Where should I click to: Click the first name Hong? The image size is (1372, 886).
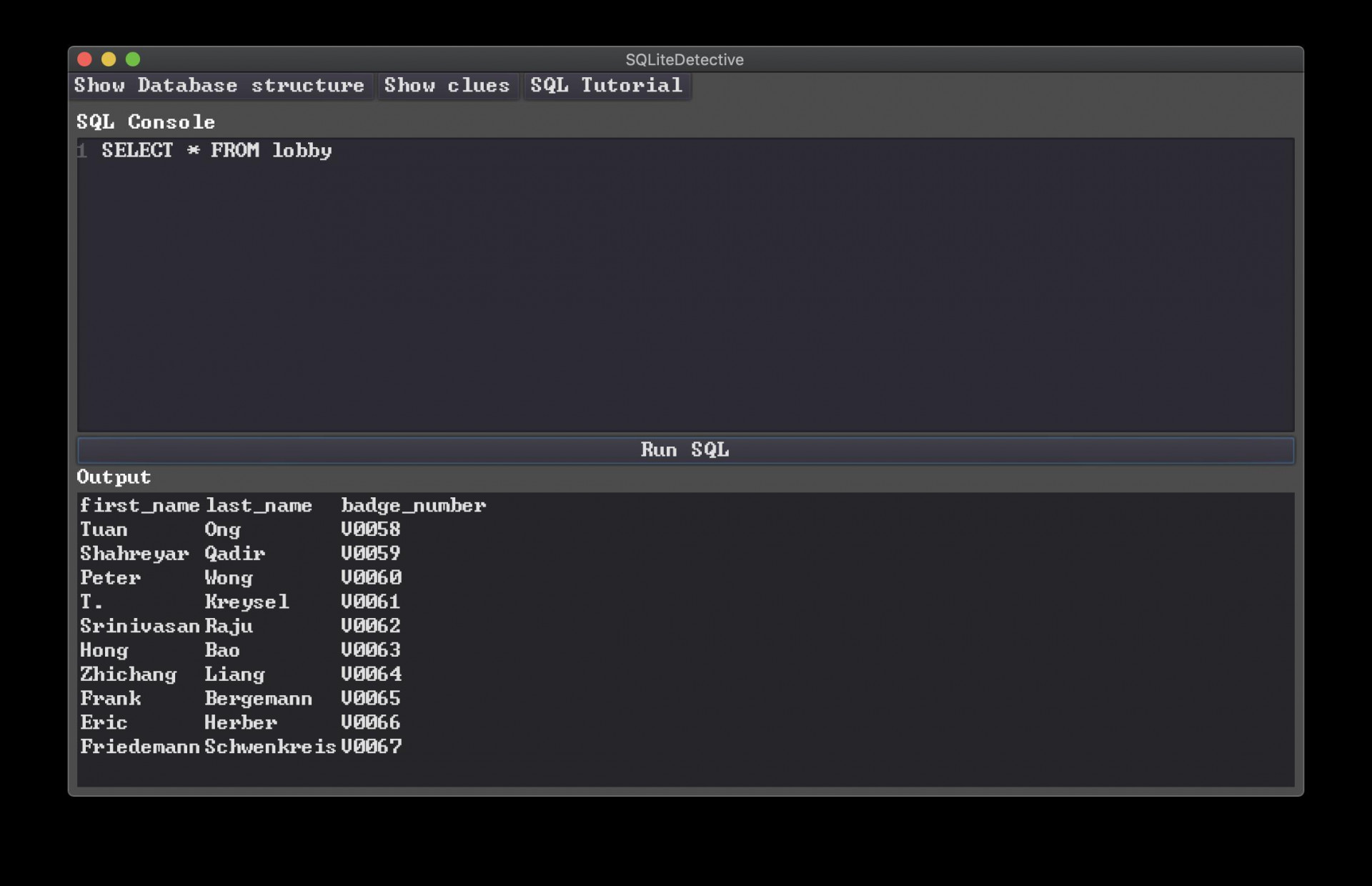click(104, 652)
